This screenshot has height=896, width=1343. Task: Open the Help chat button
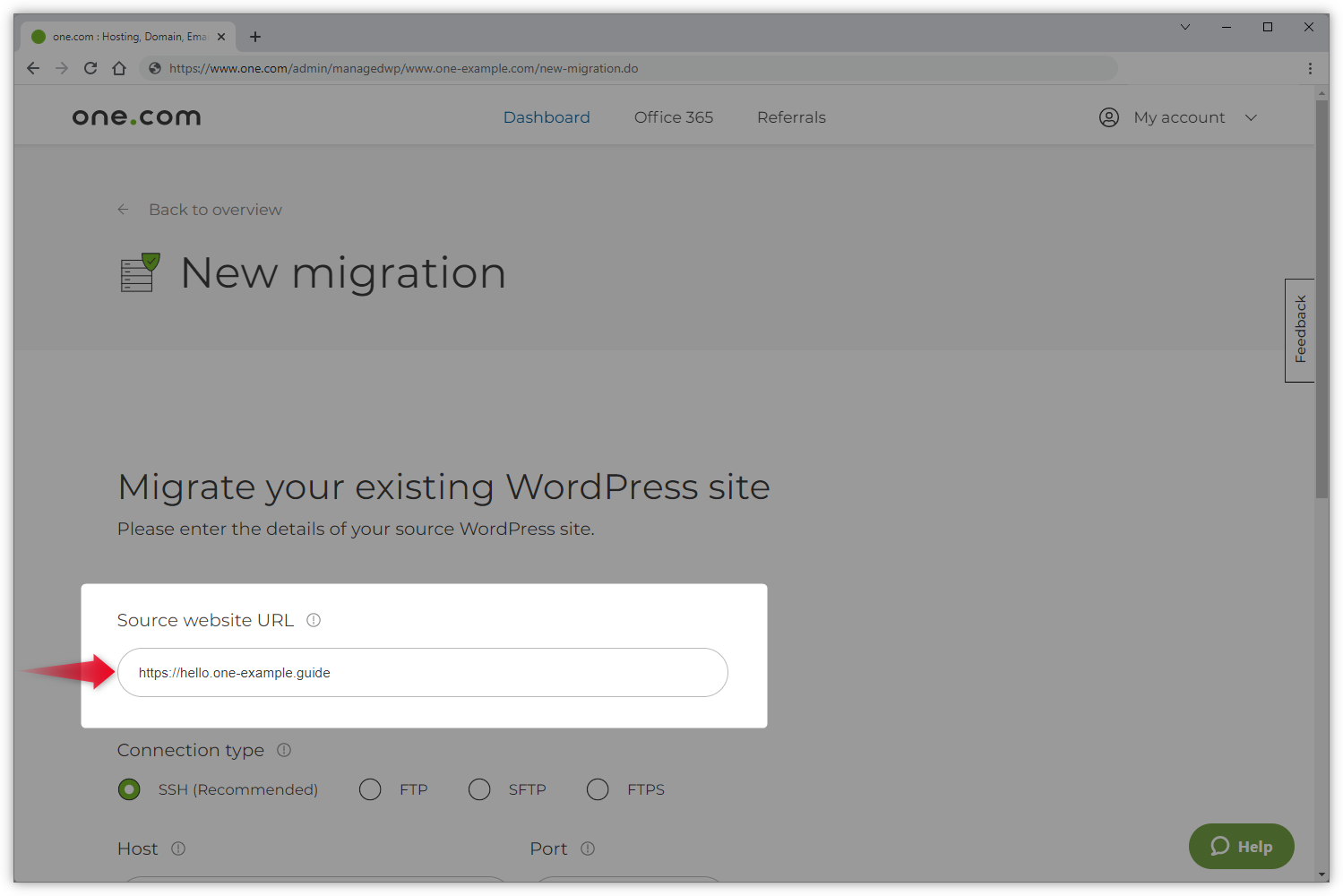(x=1241, y=846)
